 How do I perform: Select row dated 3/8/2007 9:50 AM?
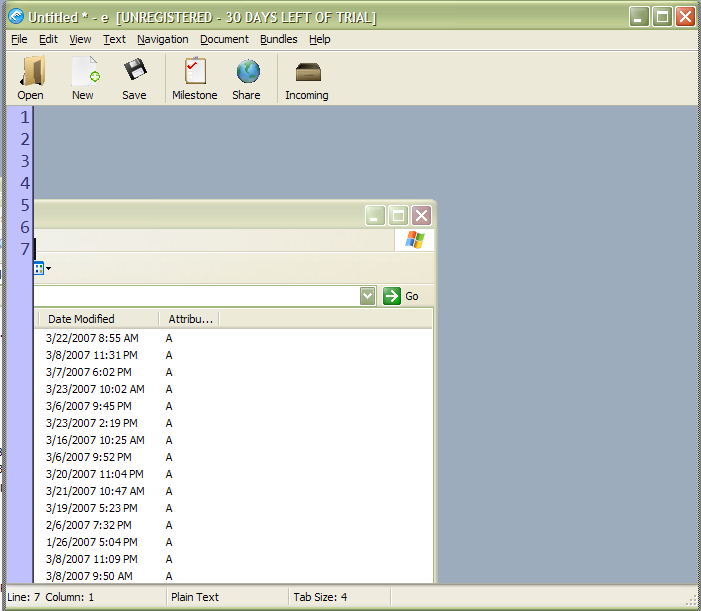pyautogui.click(x=89, y=576)
